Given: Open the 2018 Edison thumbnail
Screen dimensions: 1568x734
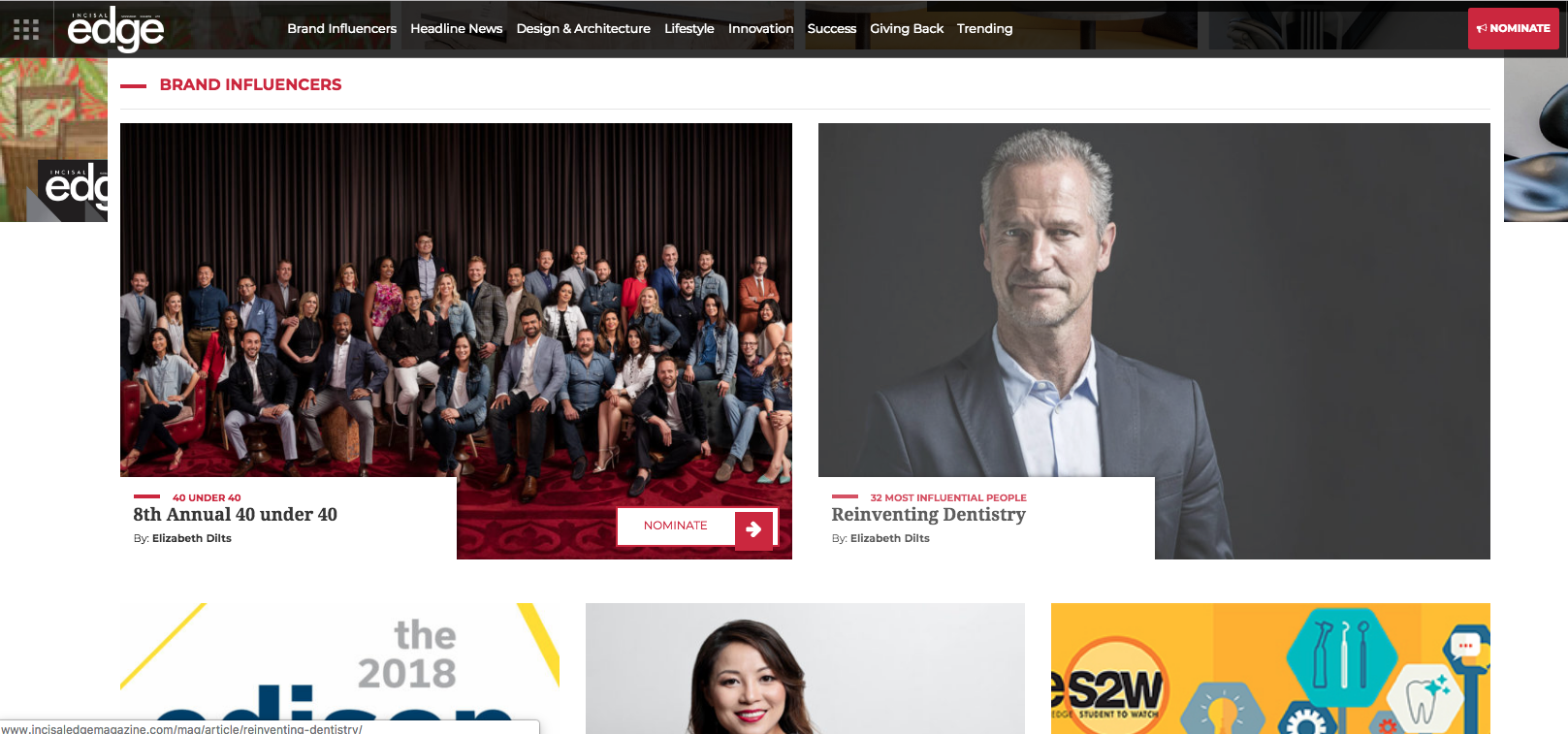Looking at the screenshot, I should pyautogui.click(x=339, y=668).
